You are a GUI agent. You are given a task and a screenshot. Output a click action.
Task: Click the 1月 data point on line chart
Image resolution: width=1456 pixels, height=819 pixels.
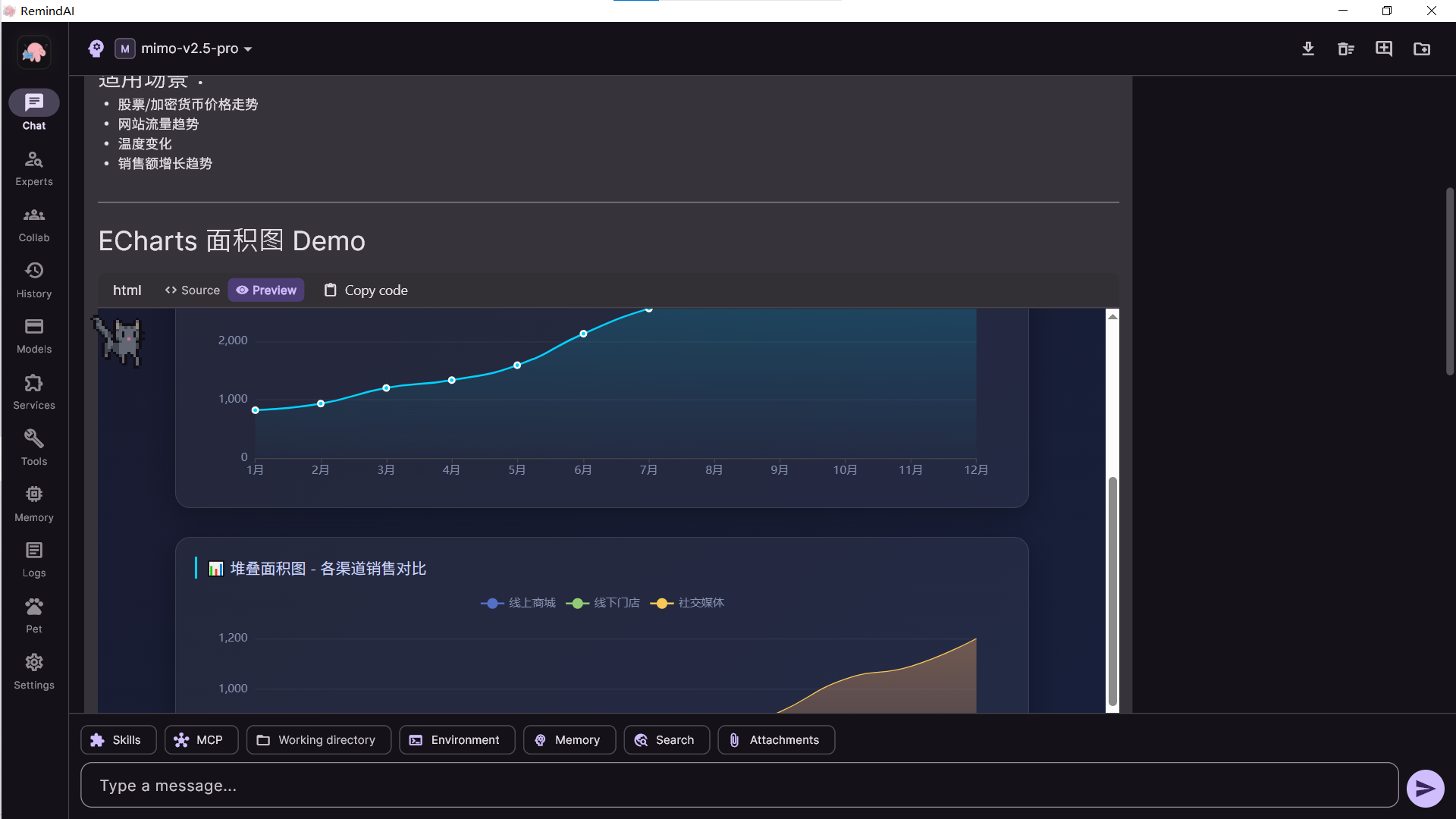click(256, 410)
